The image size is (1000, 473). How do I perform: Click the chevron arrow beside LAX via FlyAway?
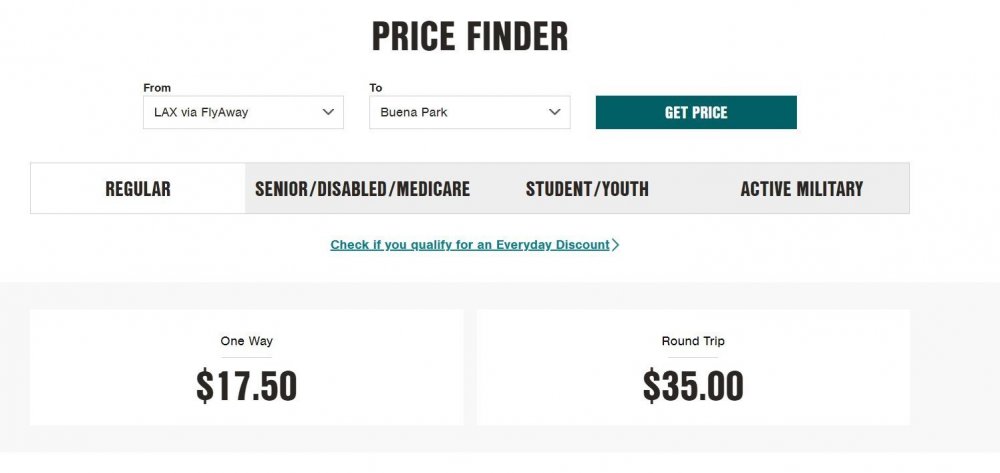pos(328,112)
